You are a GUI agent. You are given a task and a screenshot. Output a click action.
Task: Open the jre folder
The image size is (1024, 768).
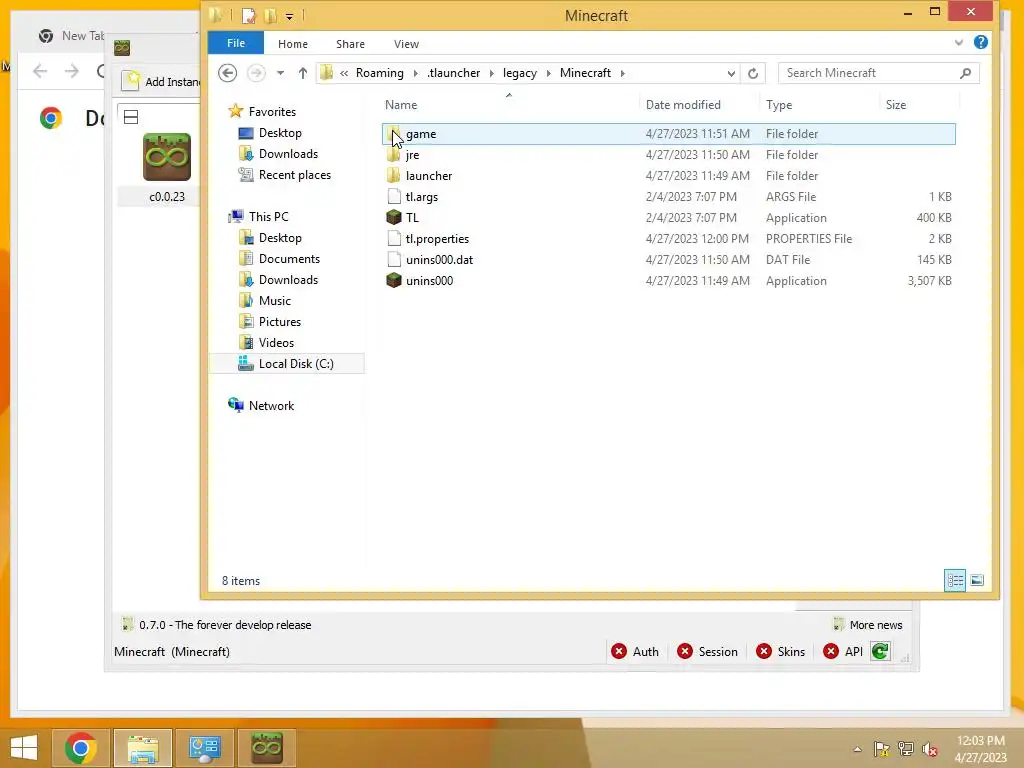coord(412,155)
